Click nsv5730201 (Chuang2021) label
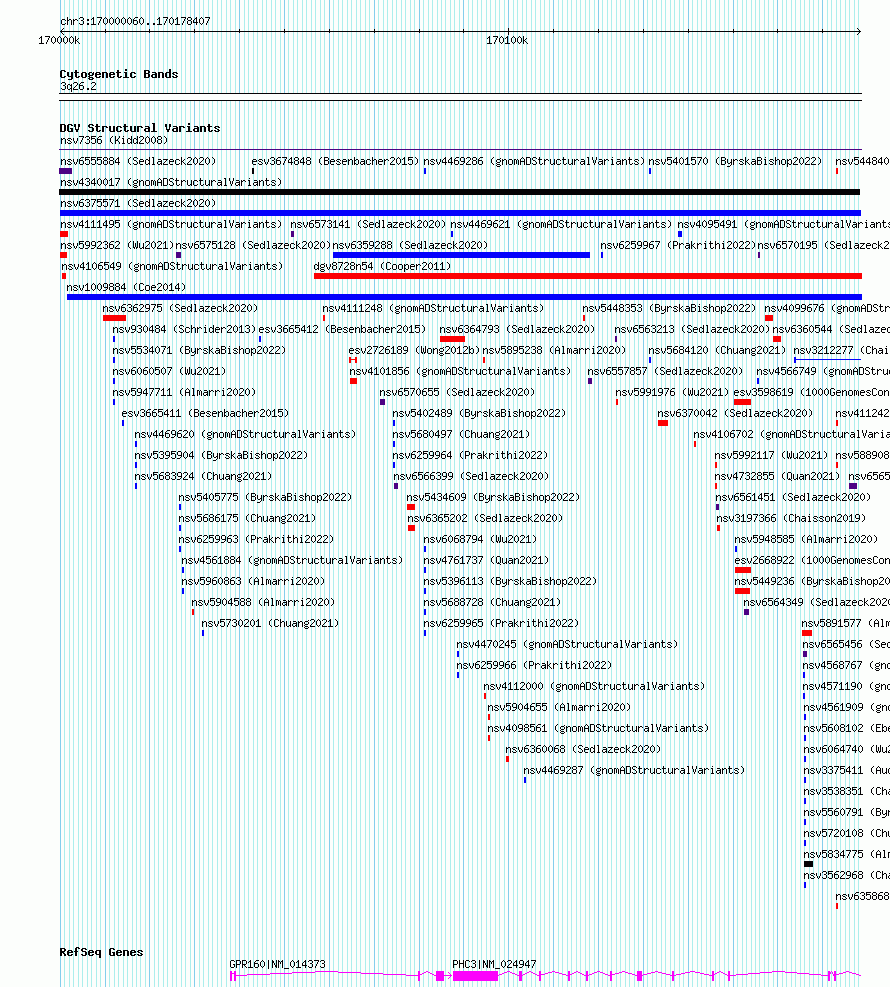 tap(270, 623)
